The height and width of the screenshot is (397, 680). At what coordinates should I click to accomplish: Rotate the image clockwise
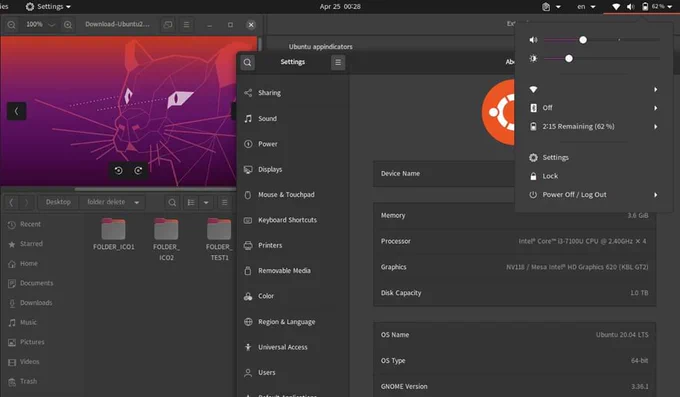(x=138, y=171)
